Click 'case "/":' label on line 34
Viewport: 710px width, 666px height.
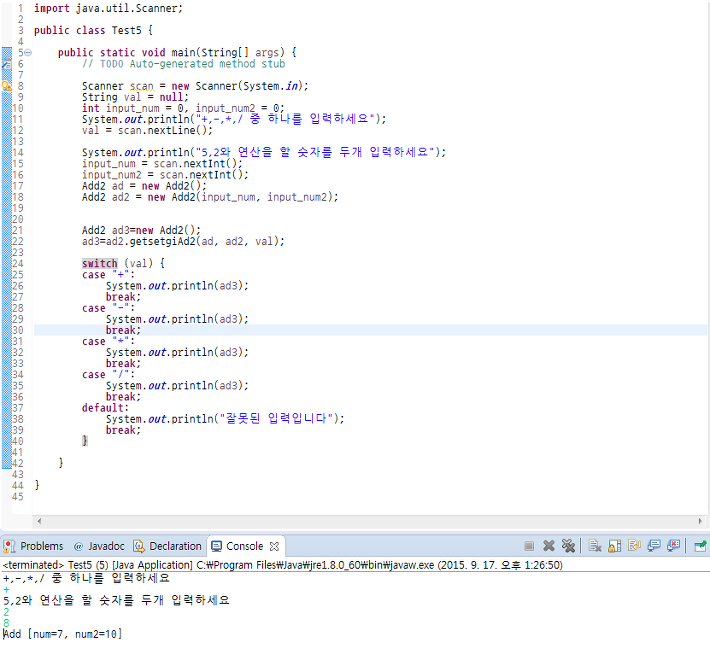pyautogui.click(x=108, y=374)
